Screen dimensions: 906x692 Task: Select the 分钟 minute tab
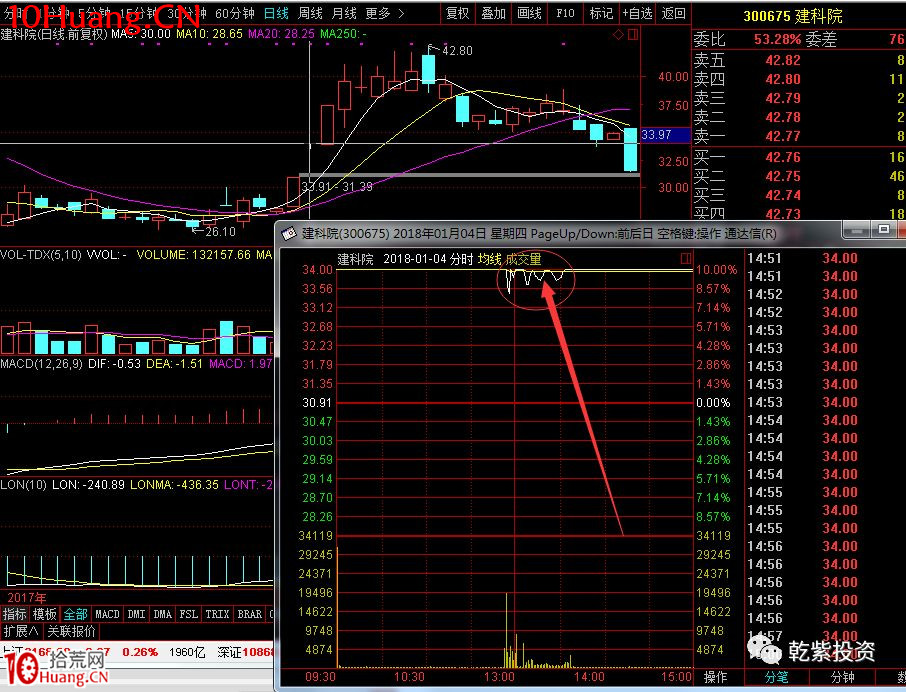[x=842, y=677]
